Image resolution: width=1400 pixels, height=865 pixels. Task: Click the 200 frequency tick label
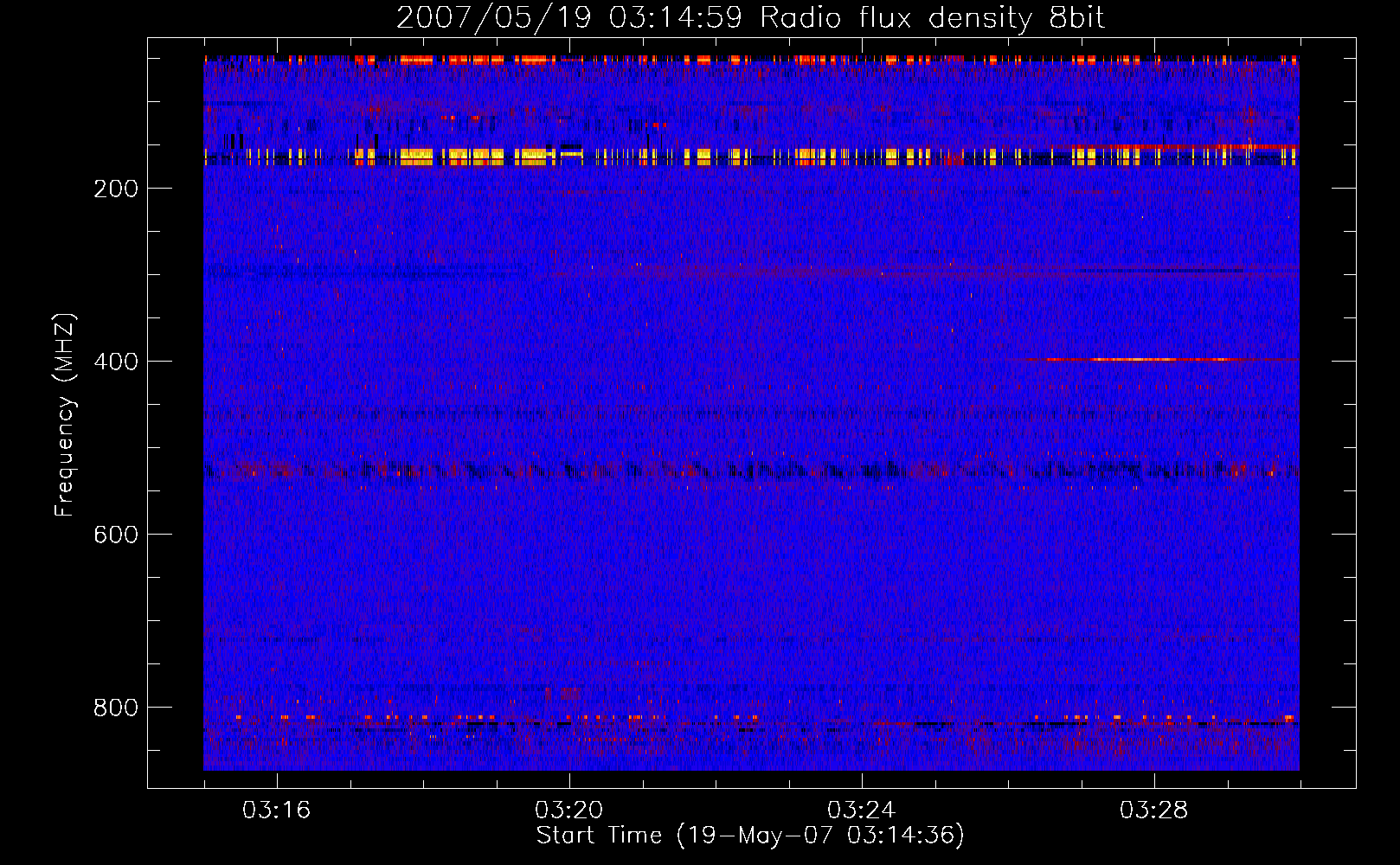116,189
